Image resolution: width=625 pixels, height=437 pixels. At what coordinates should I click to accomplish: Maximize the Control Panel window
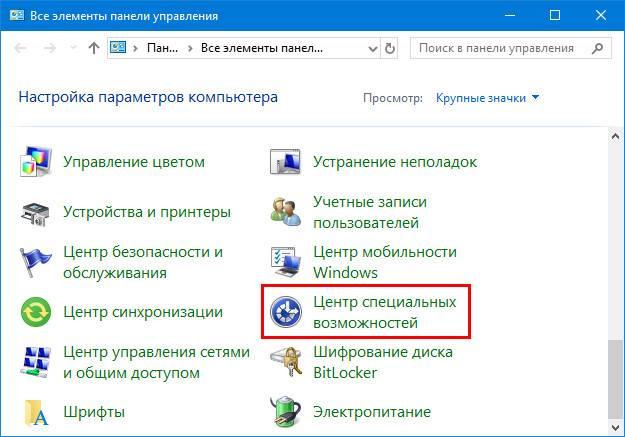click(555, 15)
